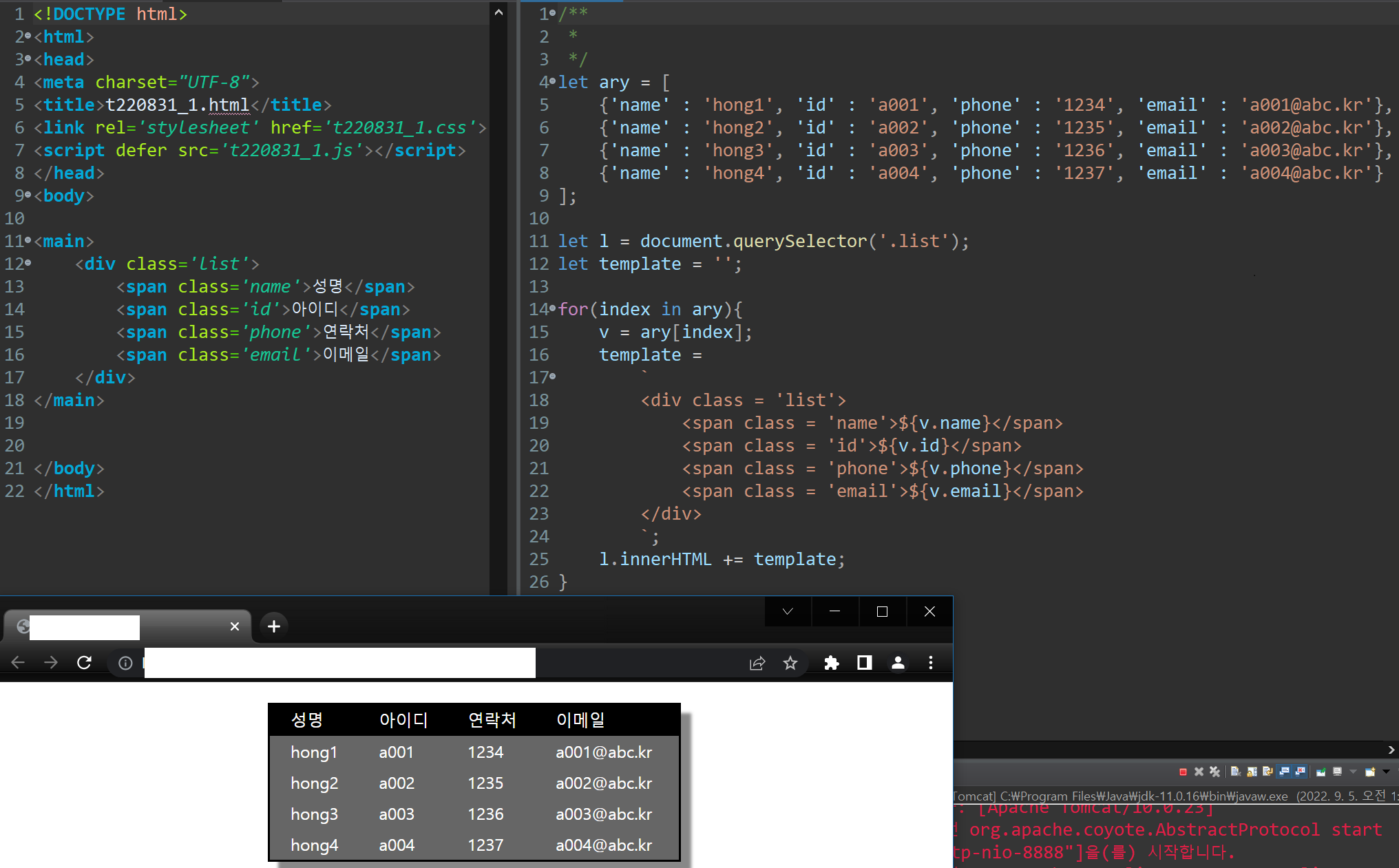Image resolution: width=1399 pixels, height=868 pixels.
Task: Toggle show console on standard output
Action: pos(1284,772)
